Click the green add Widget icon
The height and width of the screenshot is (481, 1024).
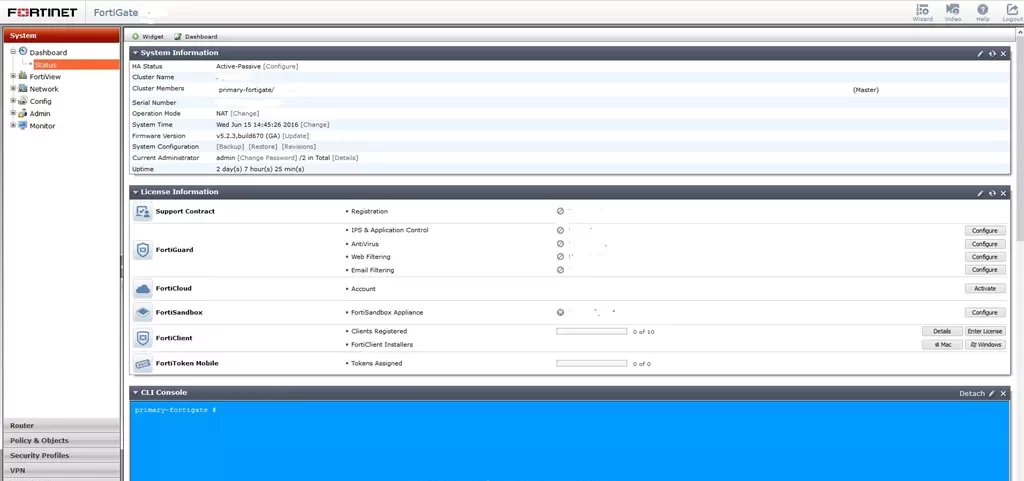click(x=136, y=37)
